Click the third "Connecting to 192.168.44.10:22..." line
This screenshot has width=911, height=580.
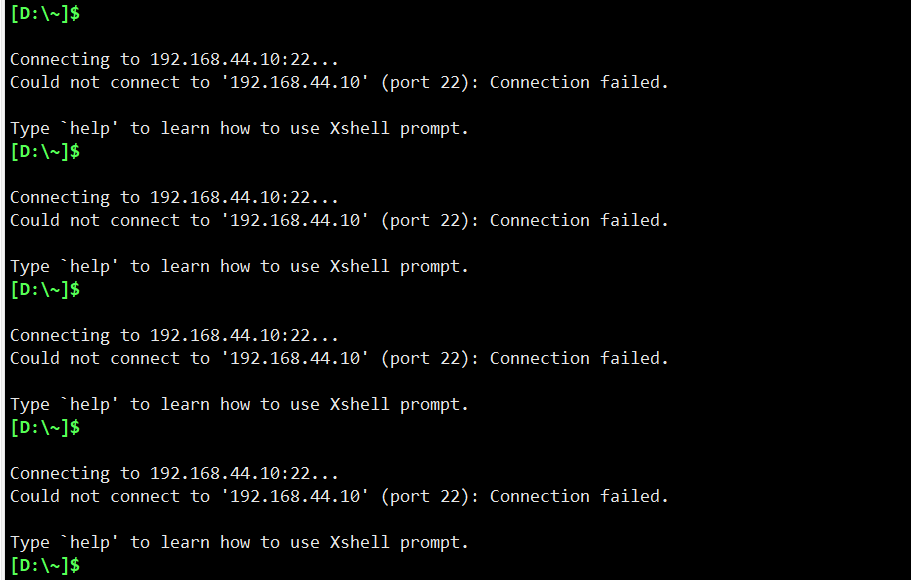point(174,335)
